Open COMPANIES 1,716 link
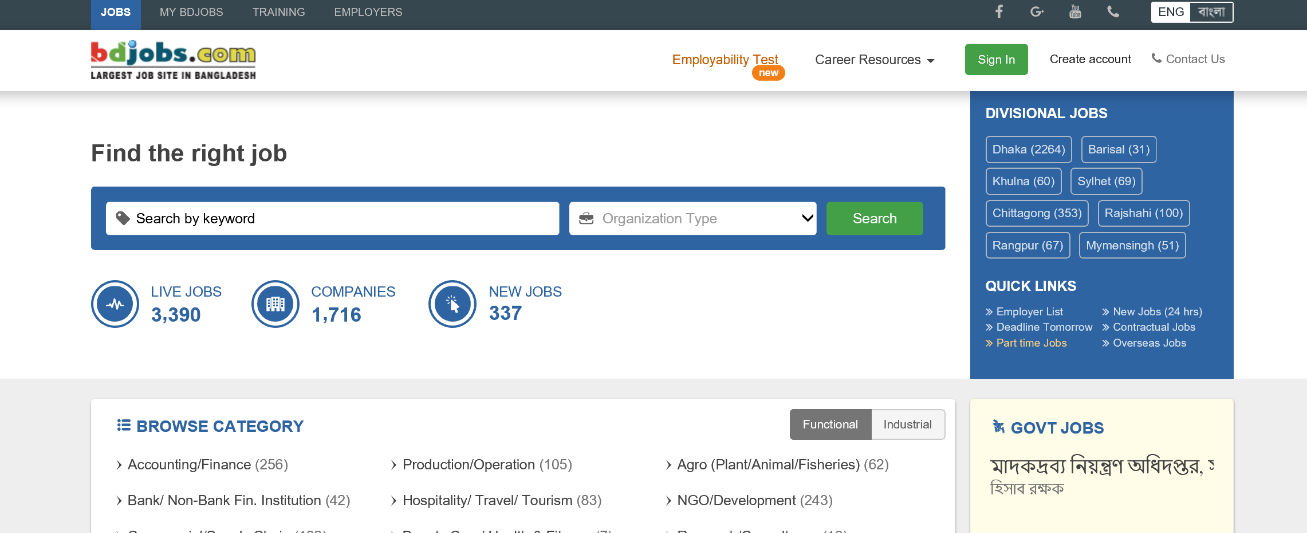The width and height of the screenshot is (1307, 533). 353,304
